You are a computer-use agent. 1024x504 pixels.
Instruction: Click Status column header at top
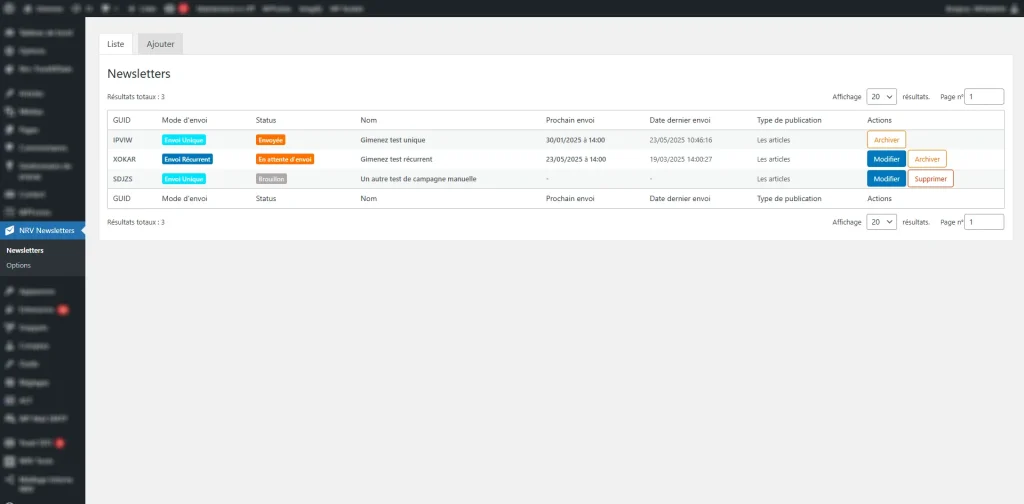[266, 120]
